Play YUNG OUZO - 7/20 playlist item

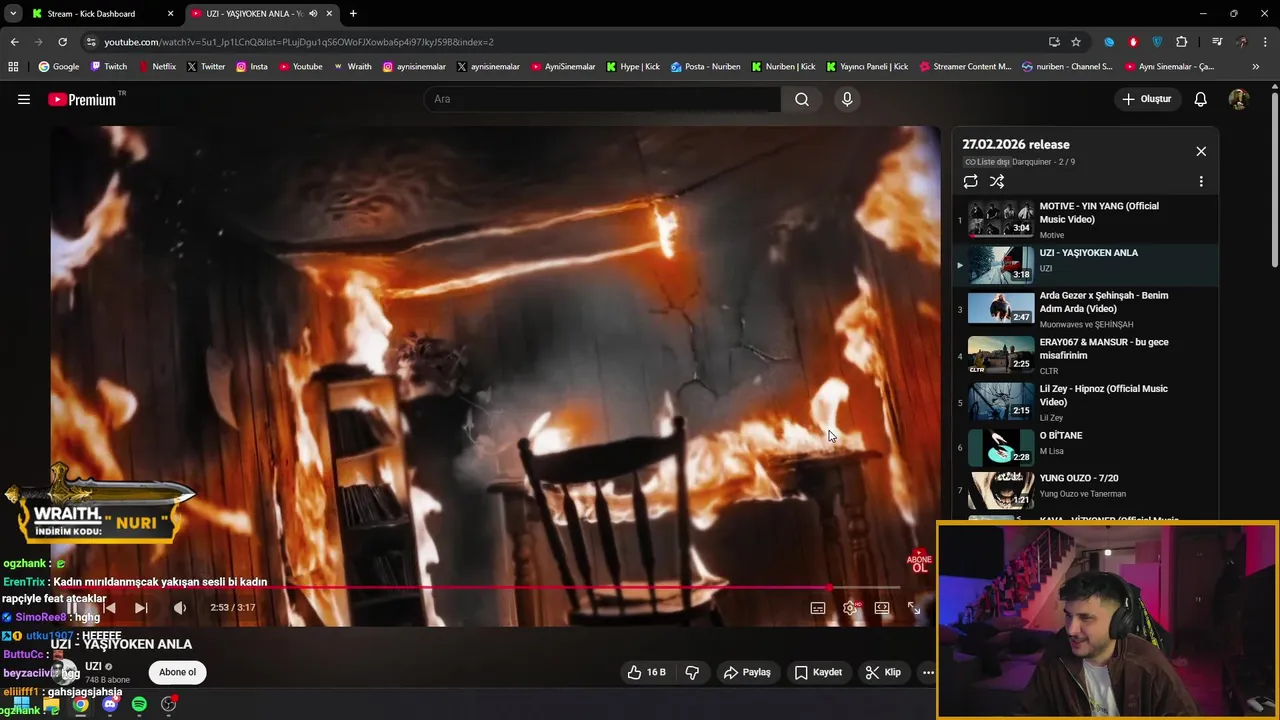click(1085, 490)
